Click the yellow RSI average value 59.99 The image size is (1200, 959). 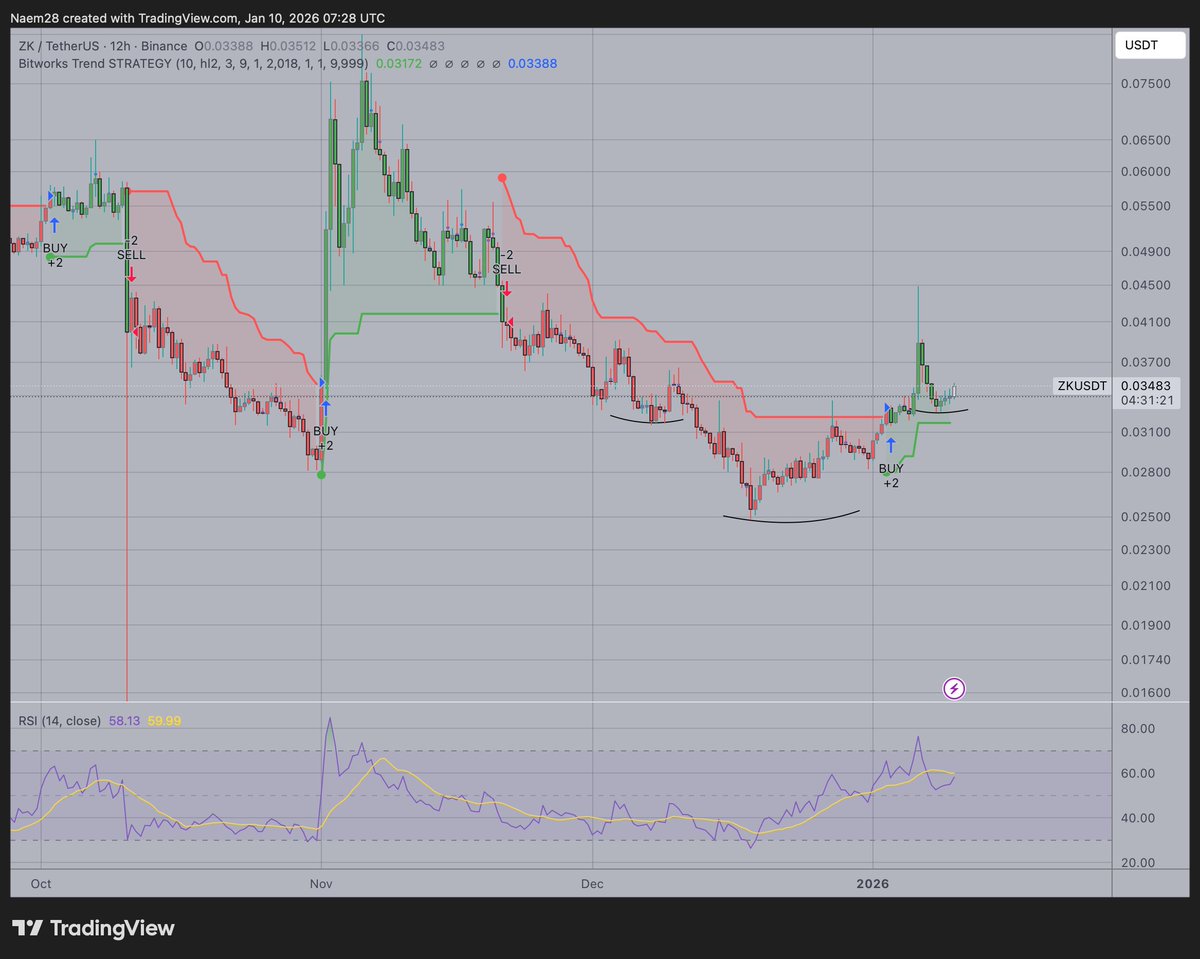click(x=165, y=720)
